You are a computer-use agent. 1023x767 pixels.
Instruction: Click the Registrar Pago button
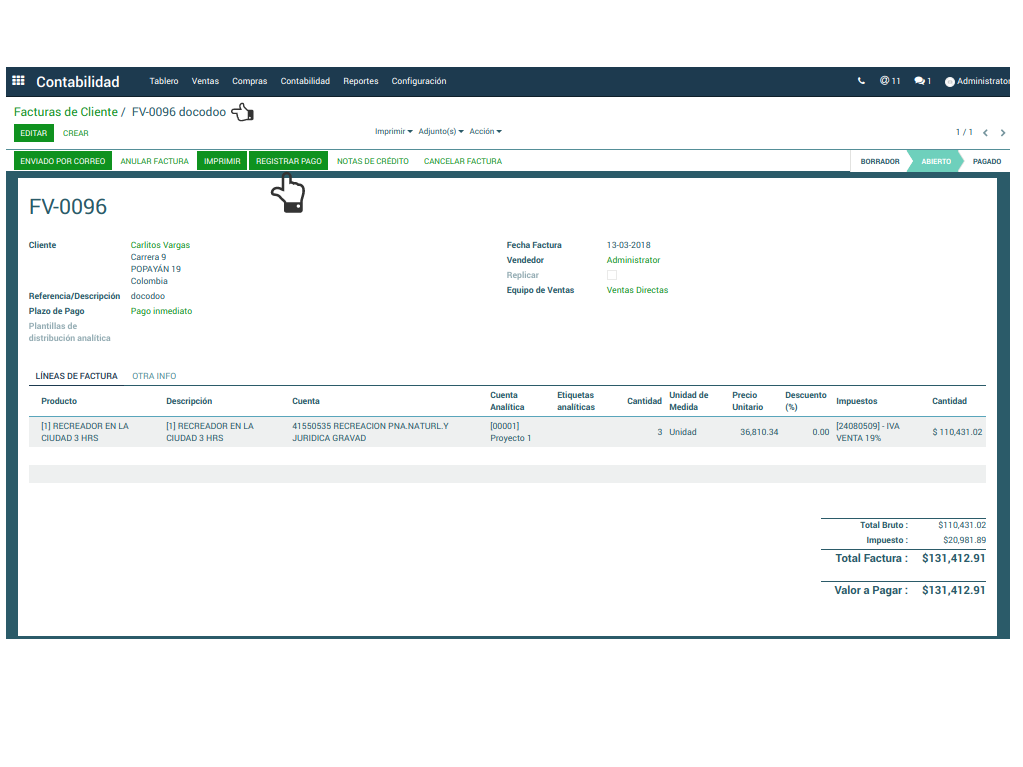coord(288,161)
